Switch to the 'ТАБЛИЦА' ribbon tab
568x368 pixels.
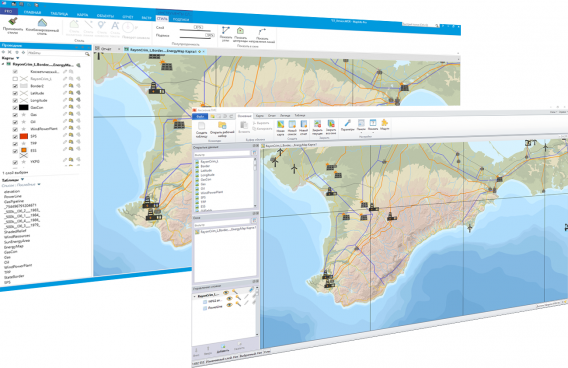(x=59, y=14)
